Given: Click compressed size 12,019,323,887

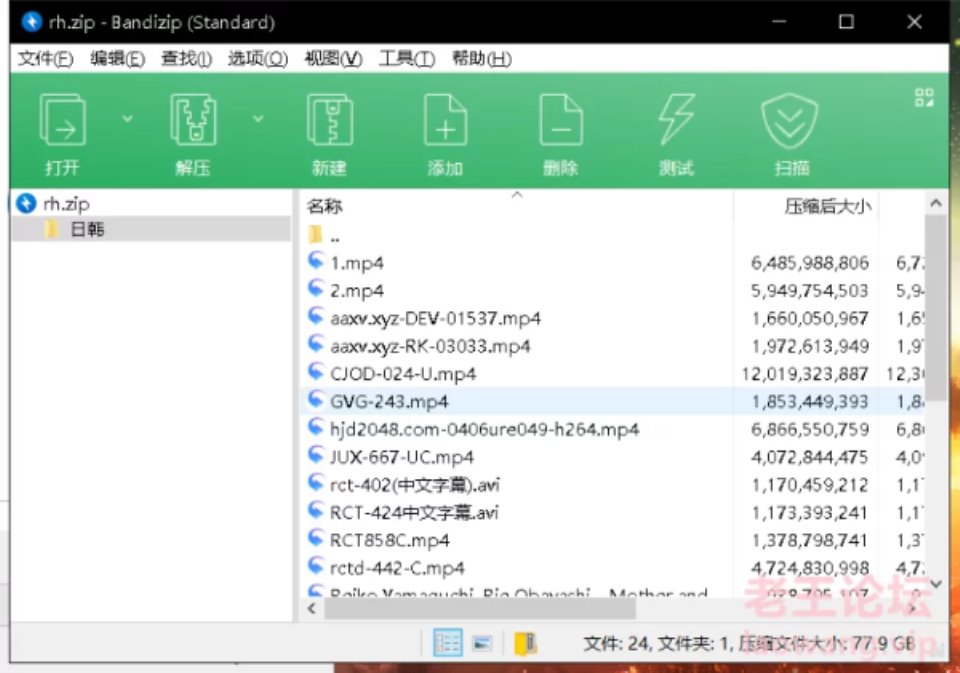Looking at the screenshot, I should (805, 374).
